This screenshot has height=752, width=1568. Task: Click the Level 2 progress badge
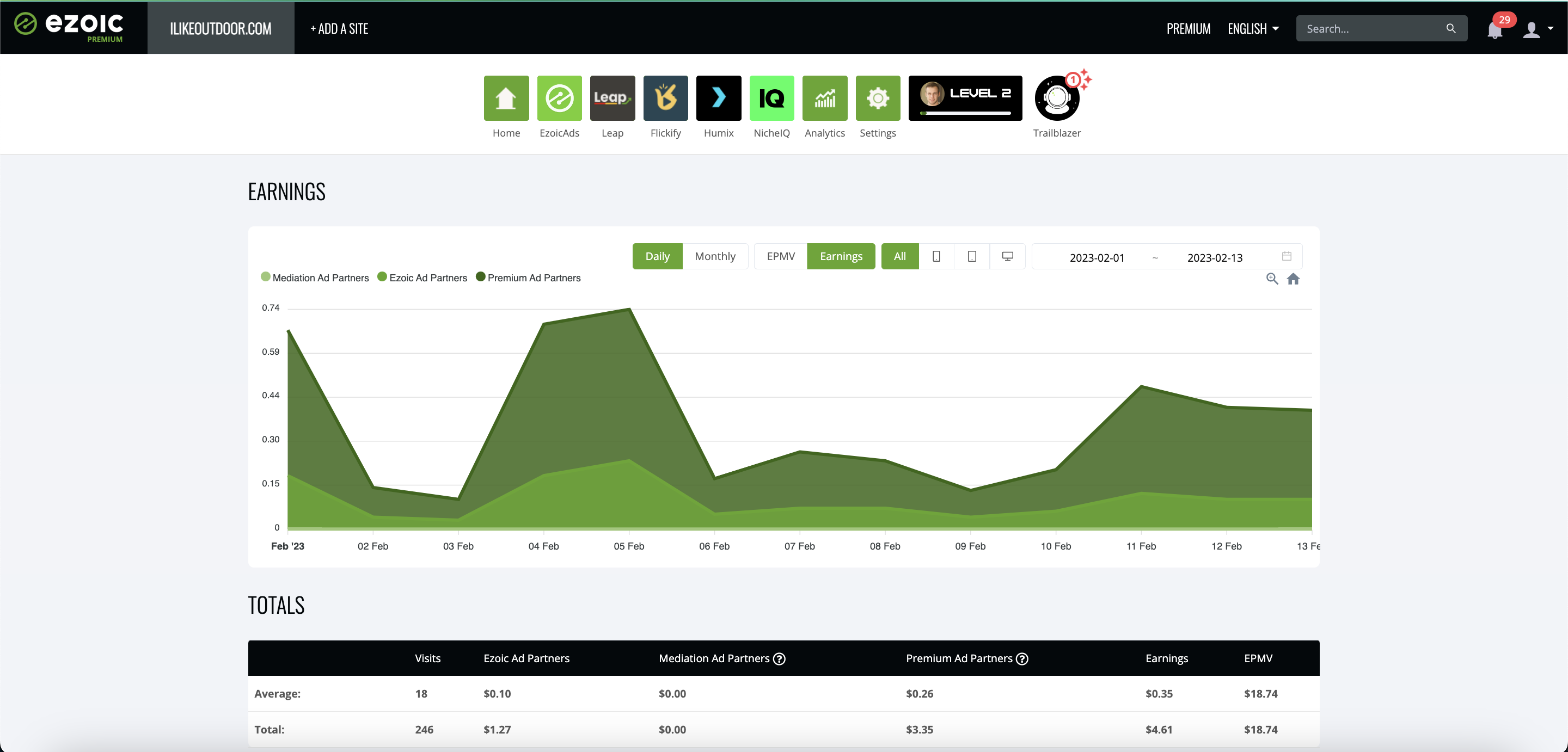[965, 98]
